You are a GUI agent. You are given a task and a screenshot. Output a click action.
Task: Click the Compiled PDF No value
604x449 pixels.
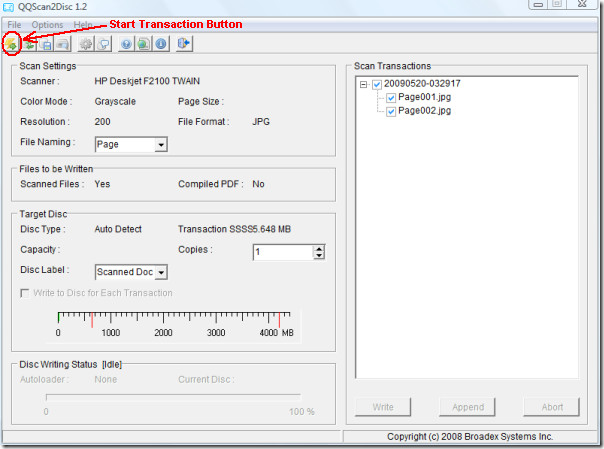(258, 184)
